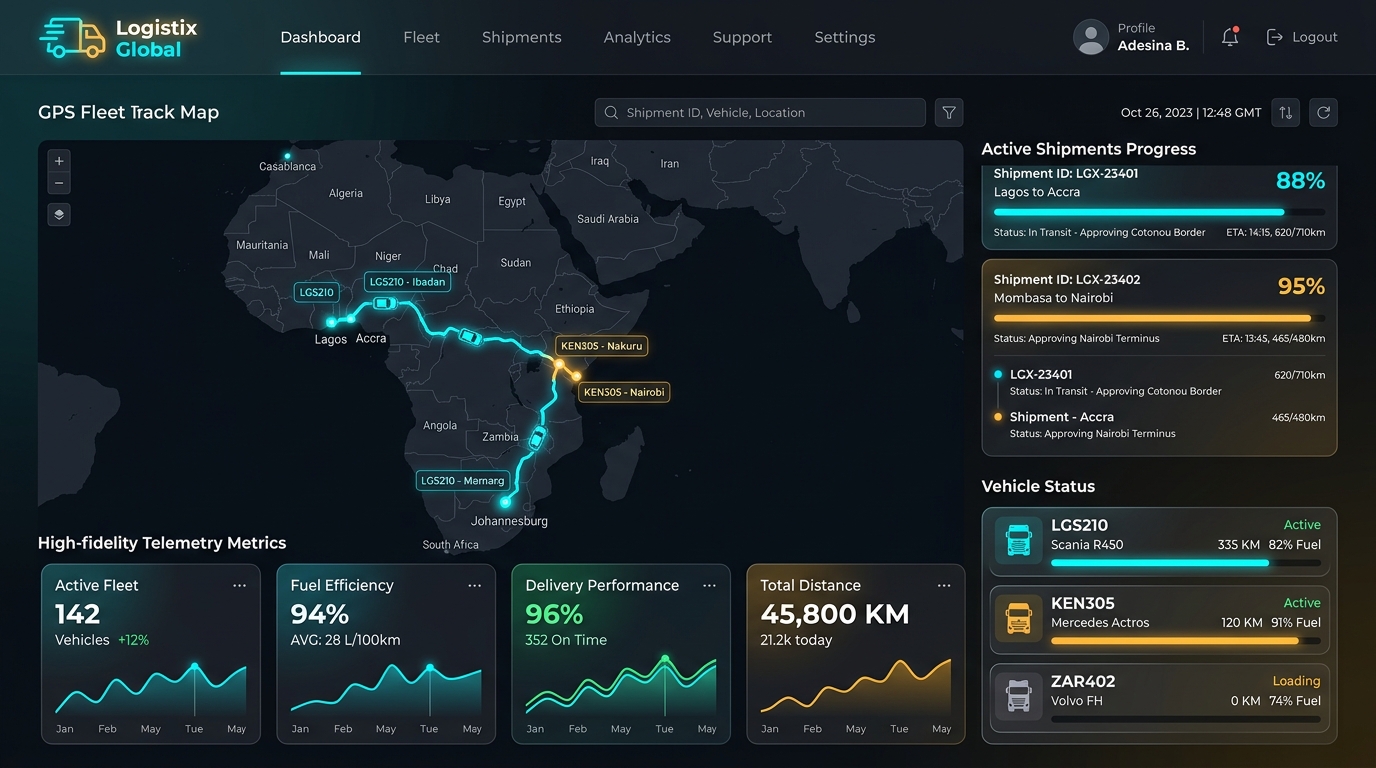The width and height of the screenshot is (1376, 768).
Task: Open the Settings page
Action: (845, 37)
